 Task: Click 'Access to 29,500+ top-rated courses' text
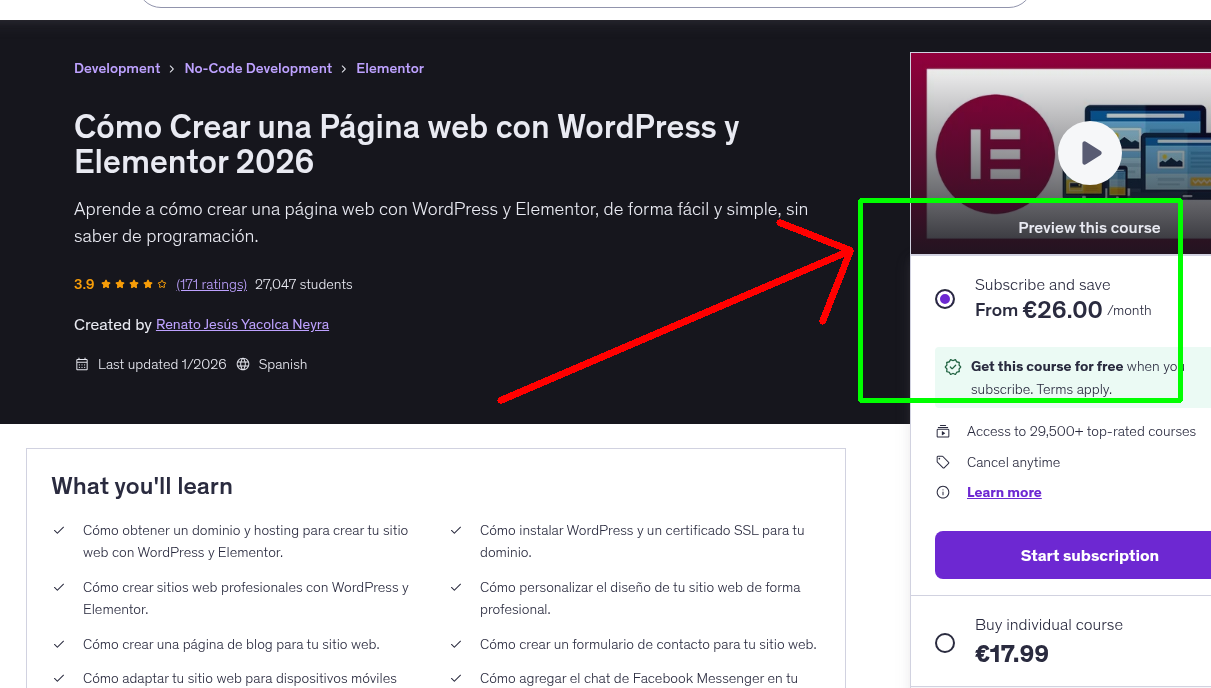point(1081,432)
